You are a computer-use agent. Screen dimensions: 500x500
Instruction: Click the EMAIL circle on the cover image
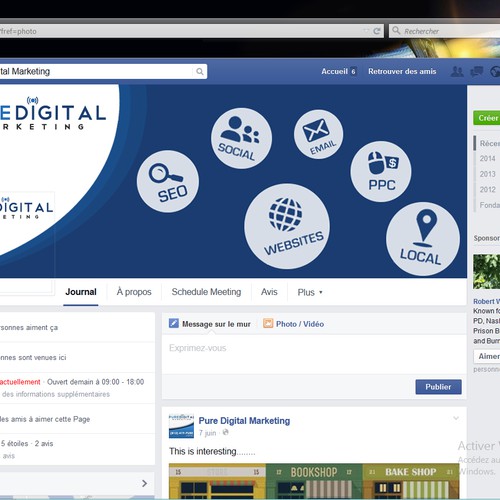(x=319, y=134)
